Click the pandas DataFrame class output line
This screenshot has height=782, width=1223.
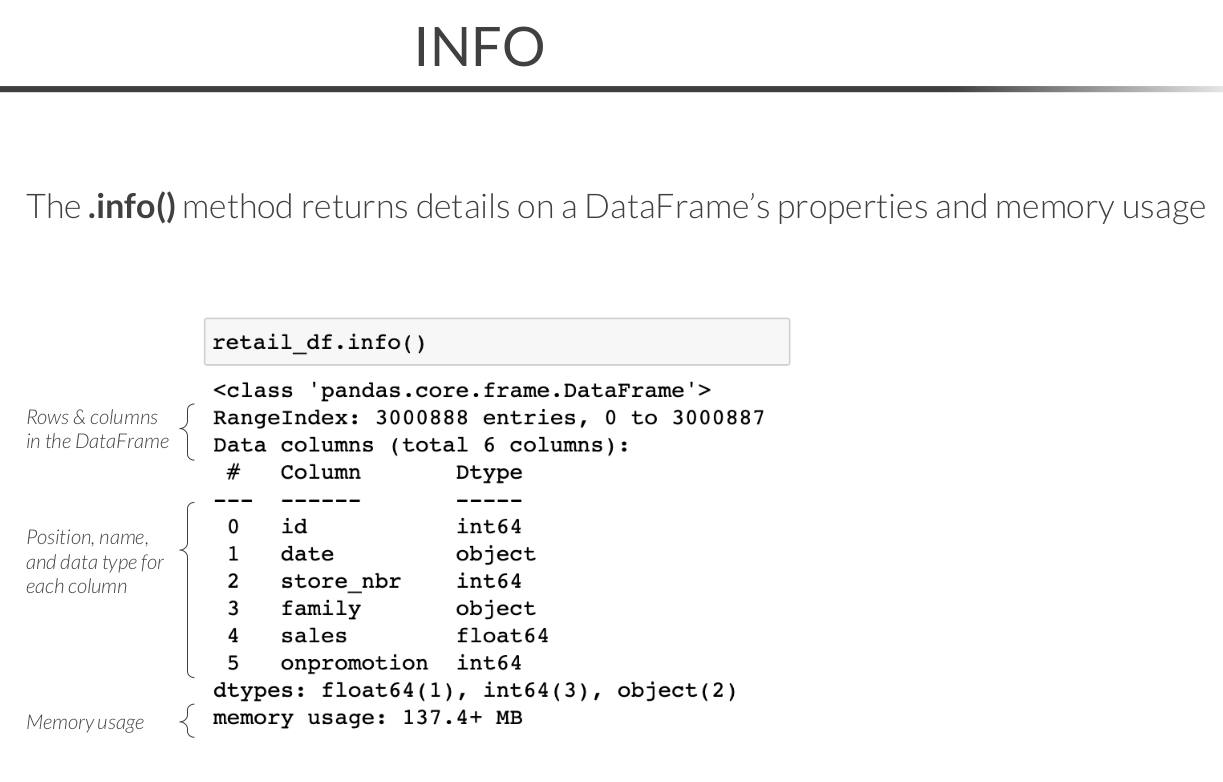(x=461, y=390)
